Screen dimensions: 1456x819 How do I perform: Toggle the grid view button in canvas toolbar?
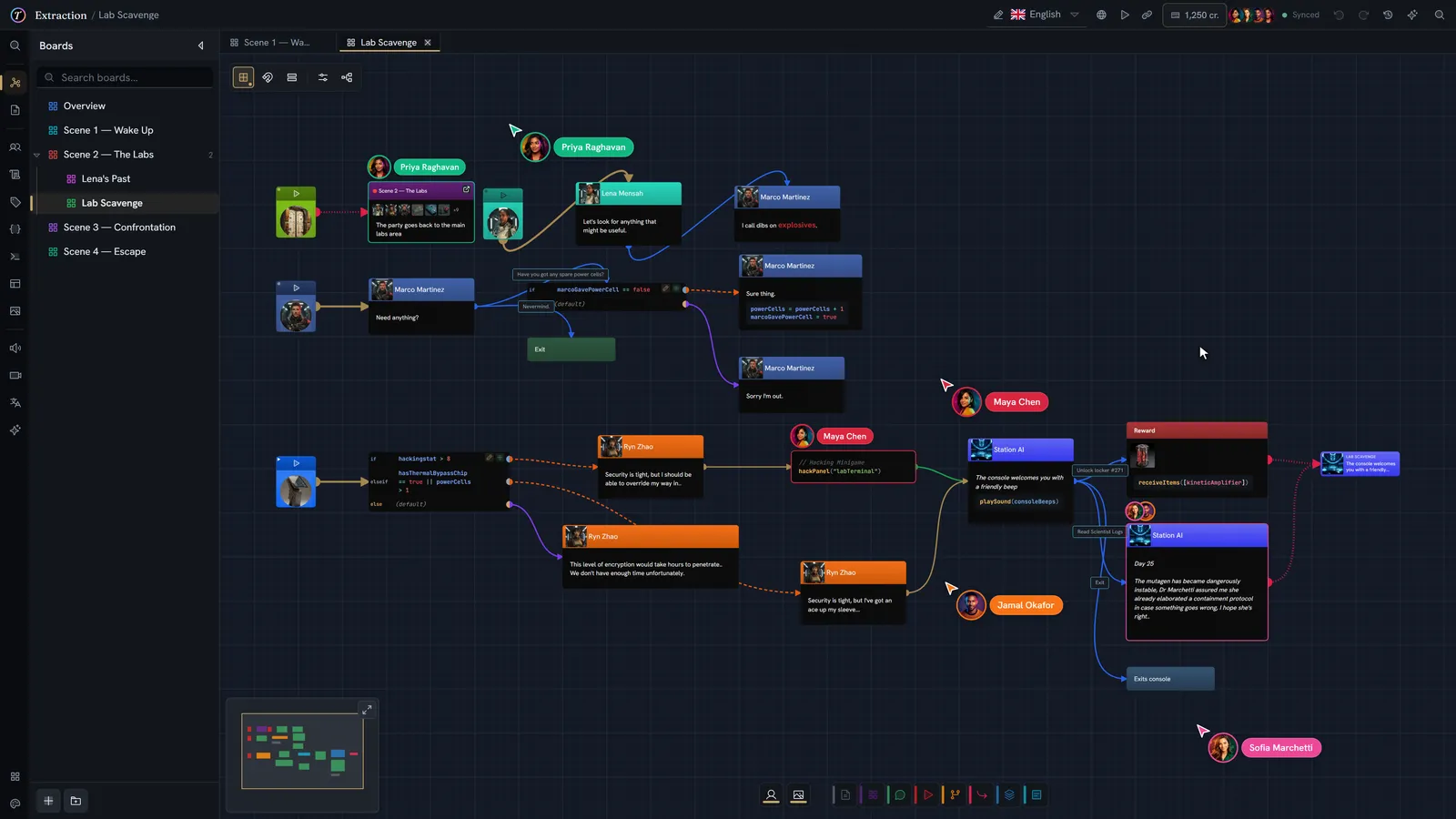coord(243,77)
